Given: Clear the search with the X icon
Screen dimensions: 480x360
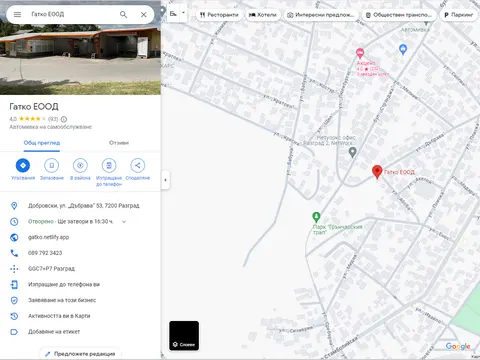Looking at the screenshot, I should coord(144,14).
